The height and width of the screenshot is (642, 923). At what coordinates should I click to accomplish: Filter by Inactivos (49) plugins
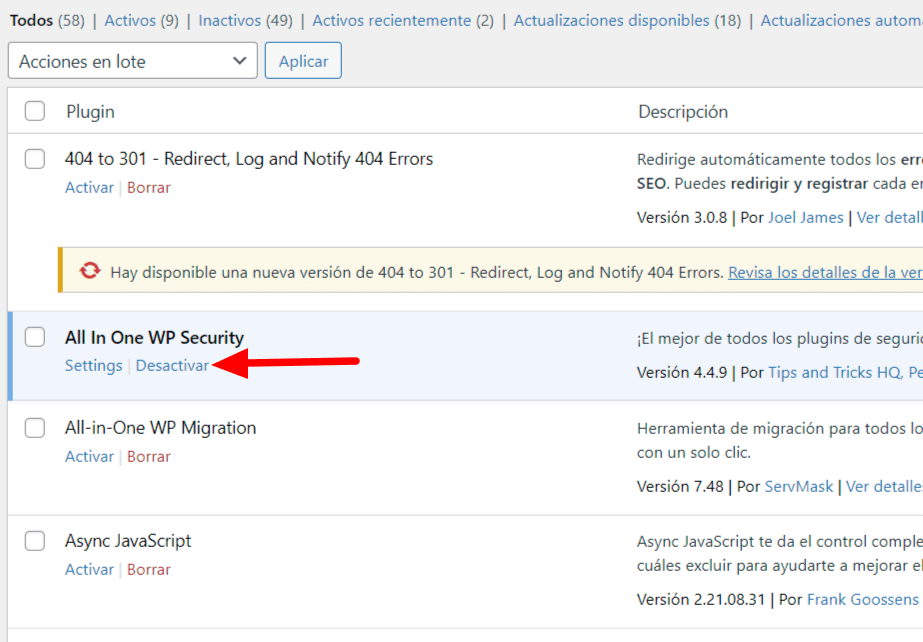coord(245,21)
